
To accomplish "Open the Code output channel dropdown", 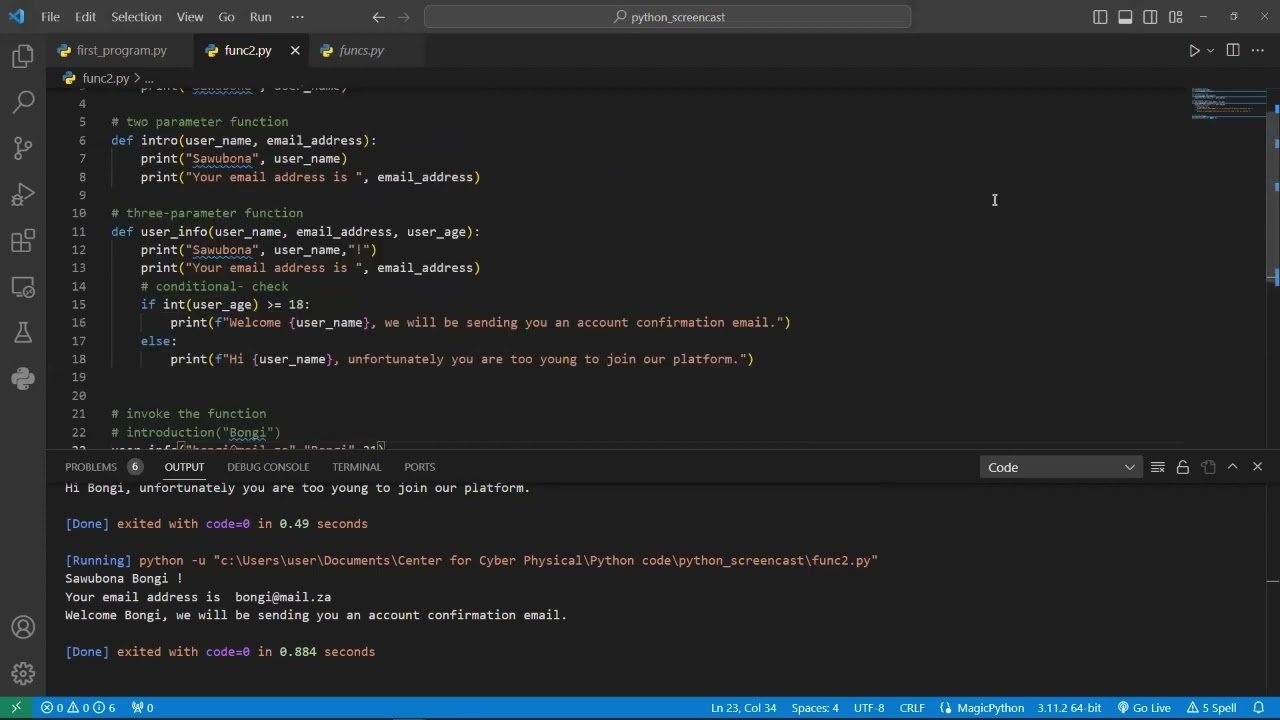I will 1060,467.
